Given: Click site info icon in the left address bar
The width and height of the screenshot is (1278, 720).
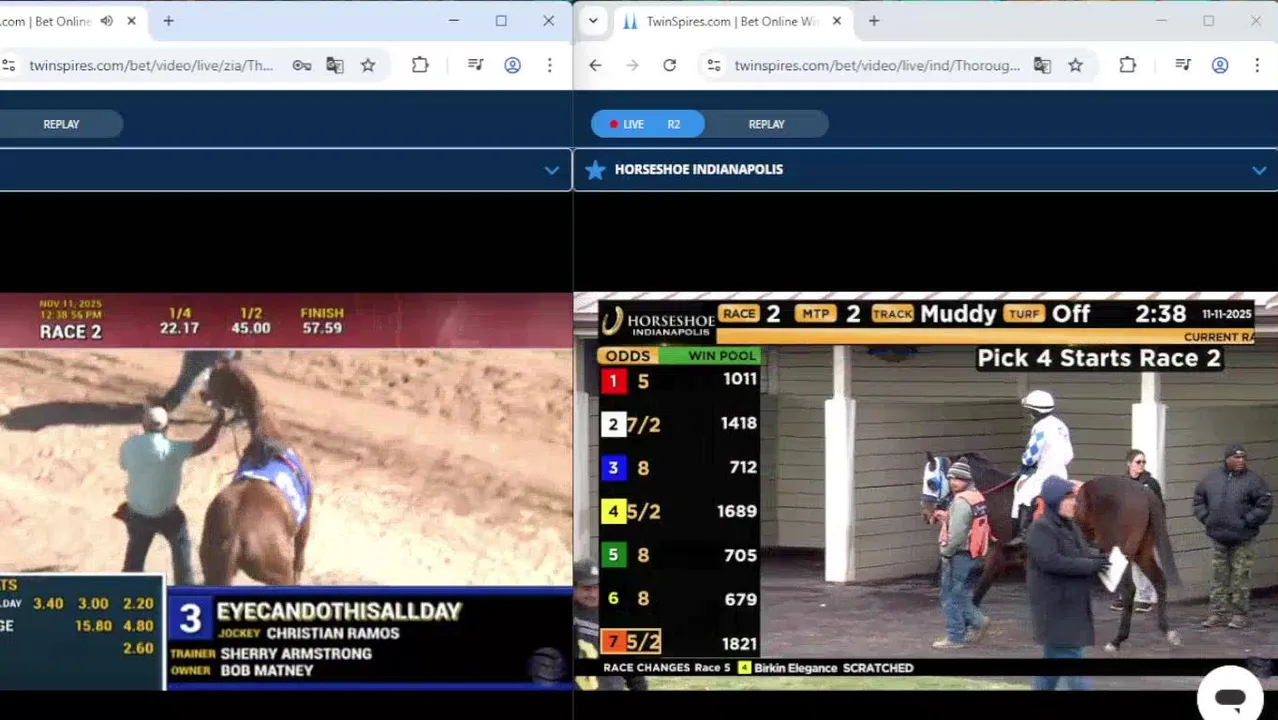Looking at the screenshot, I should (9, 65).
